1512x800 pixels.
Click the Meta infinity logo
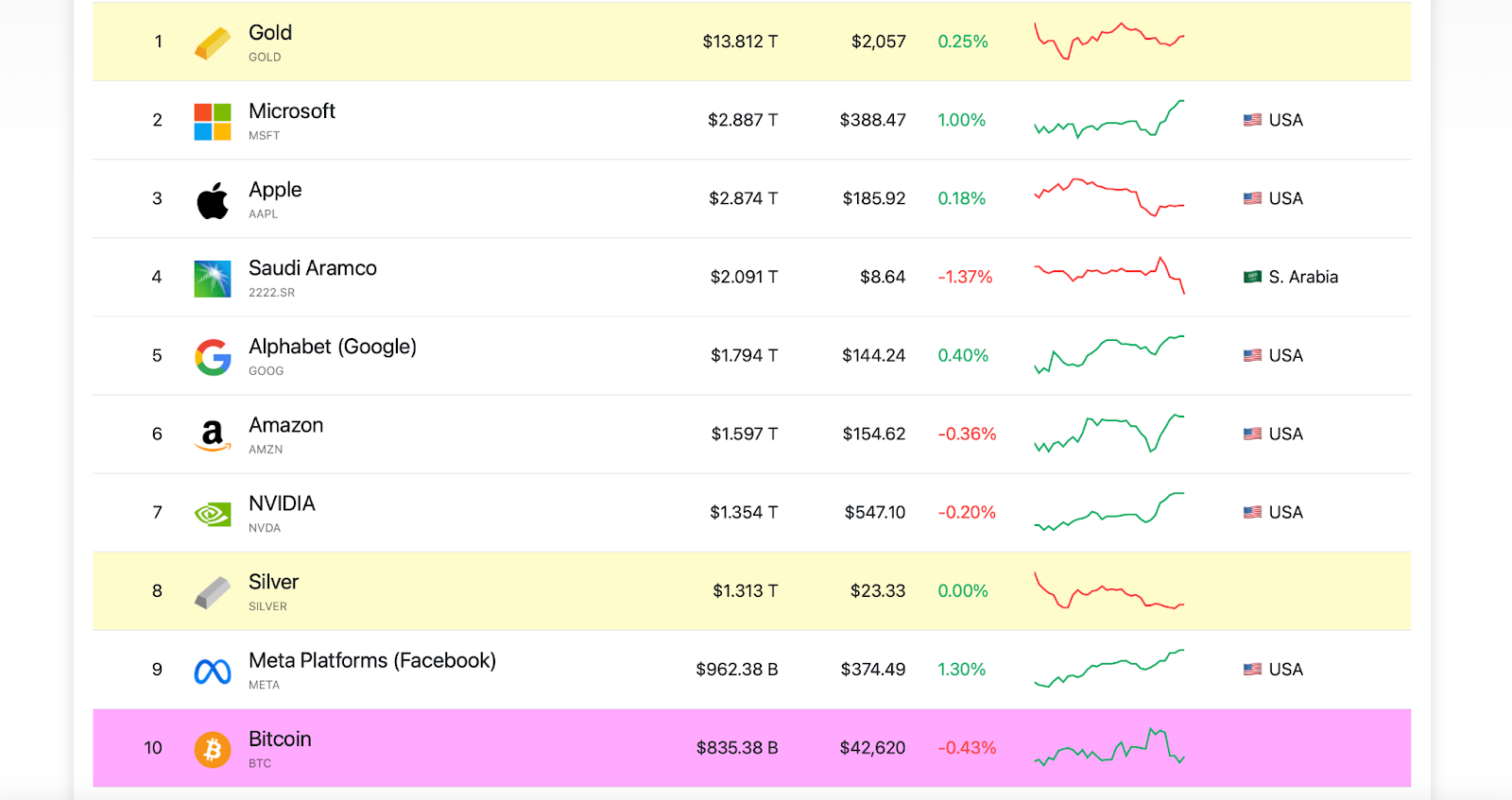click(x=213, y=672)
